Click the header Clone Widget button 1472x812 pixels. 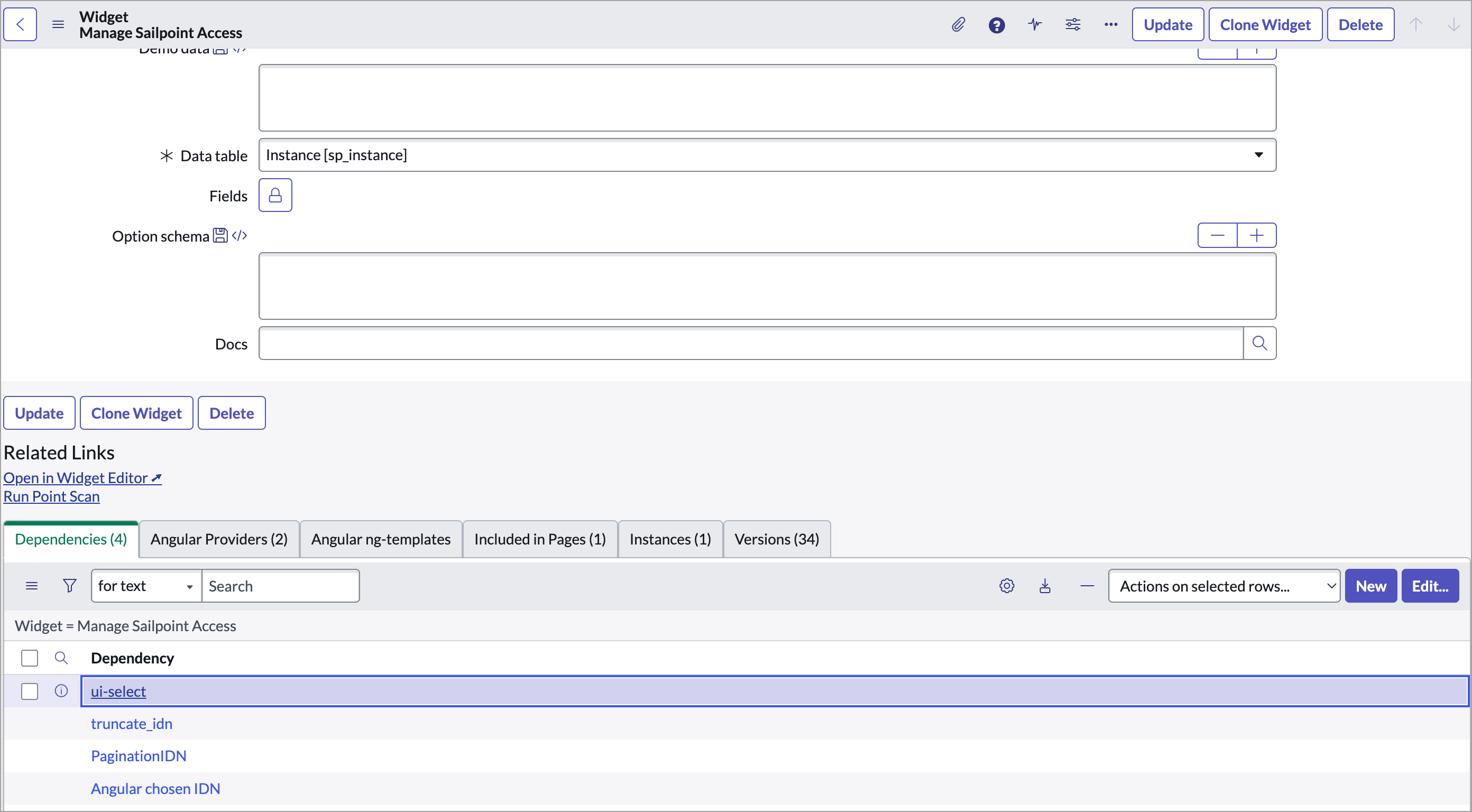pyautogui.click(x=1265, y=24)
